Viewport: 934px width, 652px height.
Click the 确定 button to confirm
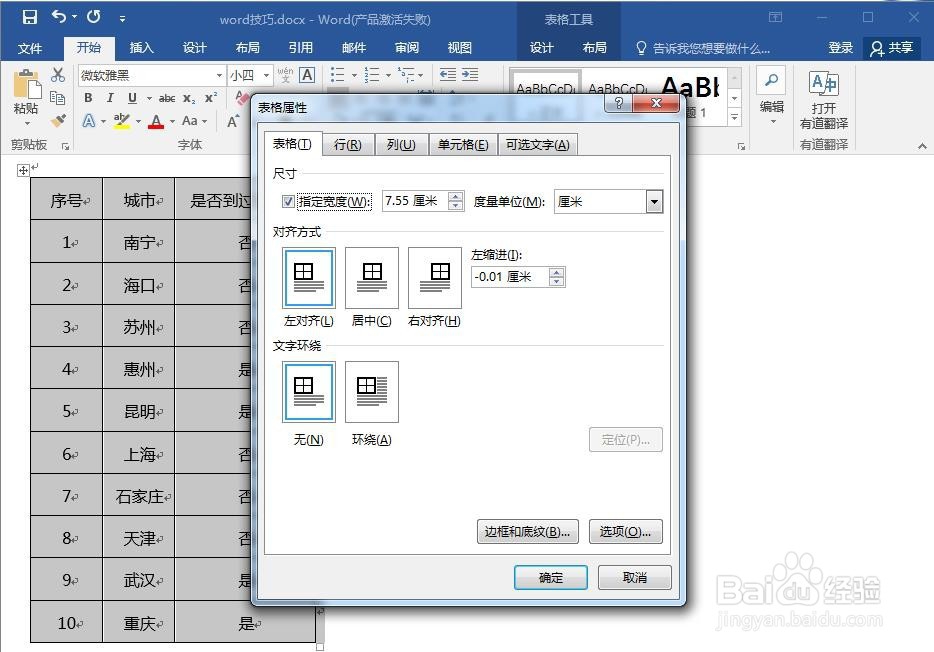(x=550, y=578)
